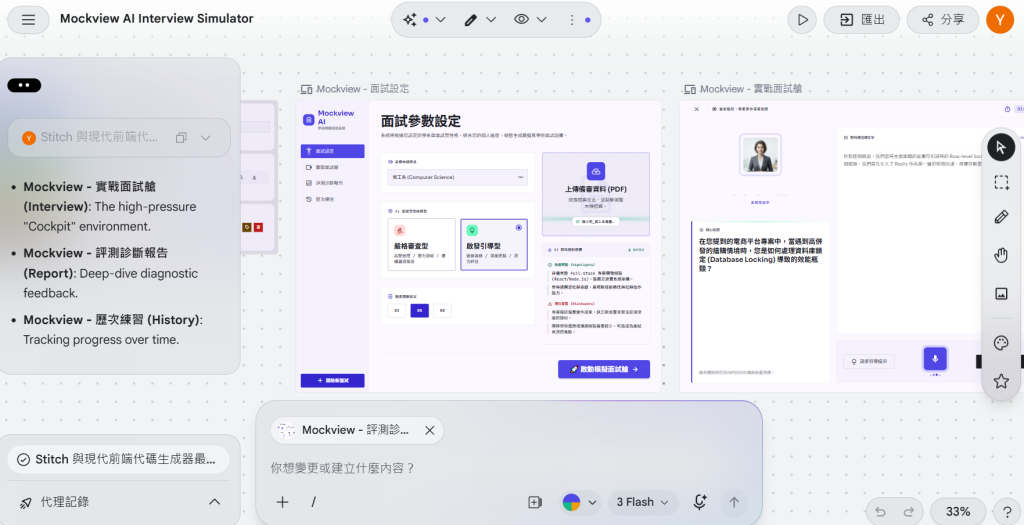This screenshot has width=1024, height=525.
Task: Click the up-arrow send prompt button
Action: click(734, 502)
